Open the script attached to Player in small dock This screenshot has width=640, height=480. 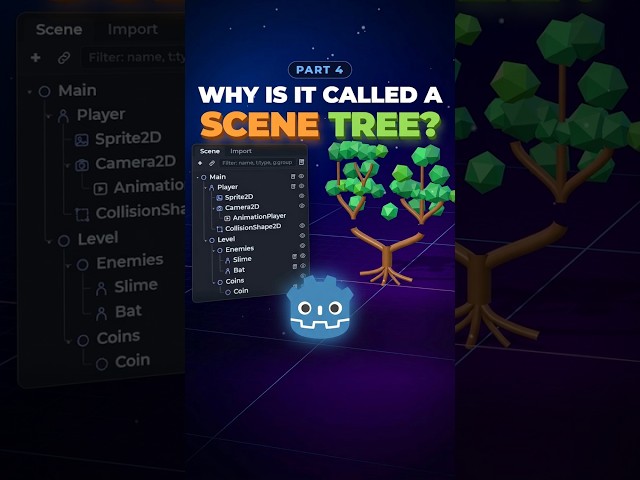click(293, 186)
